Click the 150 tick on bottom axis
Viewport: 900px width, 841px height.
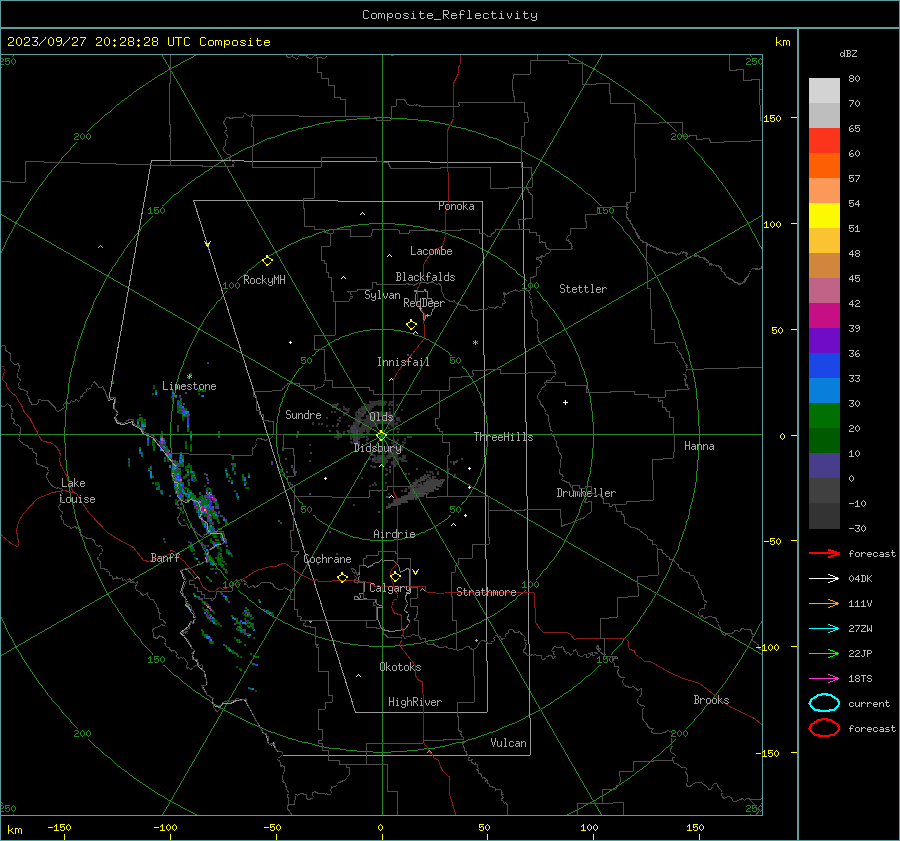point(695,827)
